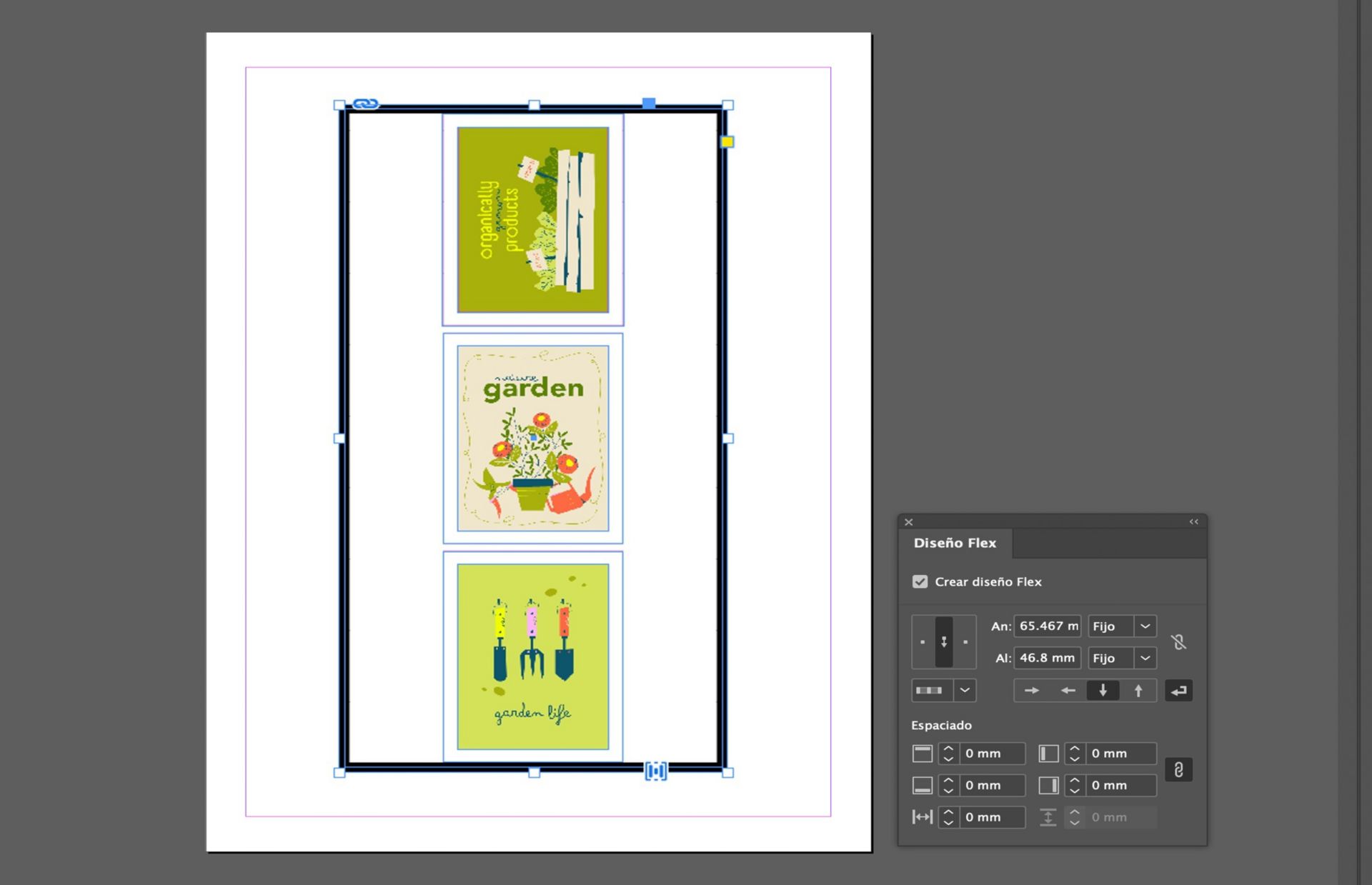Click the flex indicator badge below the frame
The image size is (1372, 885).
657,771
